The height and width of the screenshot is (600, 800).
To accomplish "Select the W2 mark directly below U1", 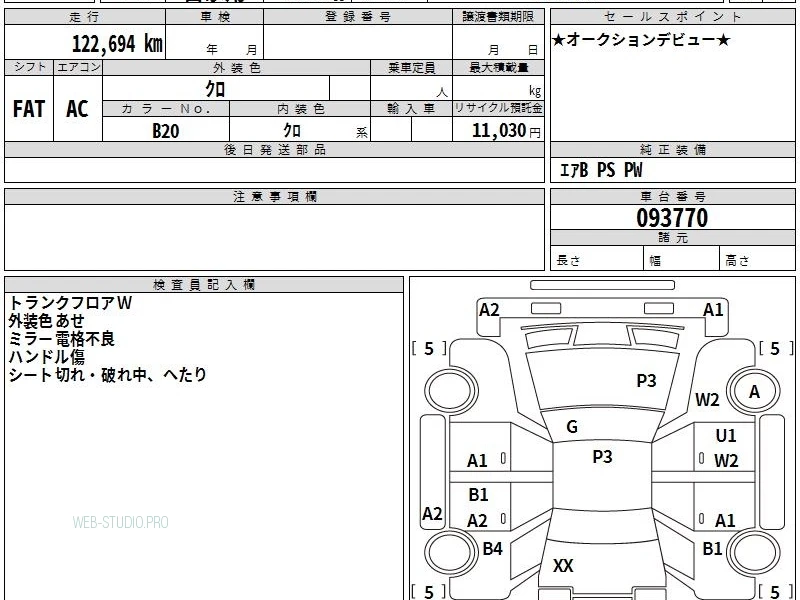I will [726, 461].
